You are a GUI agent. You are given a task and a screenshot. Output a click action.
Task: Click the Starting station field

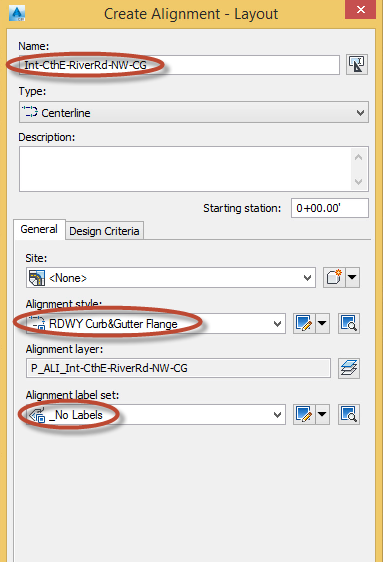coord(330,208)
